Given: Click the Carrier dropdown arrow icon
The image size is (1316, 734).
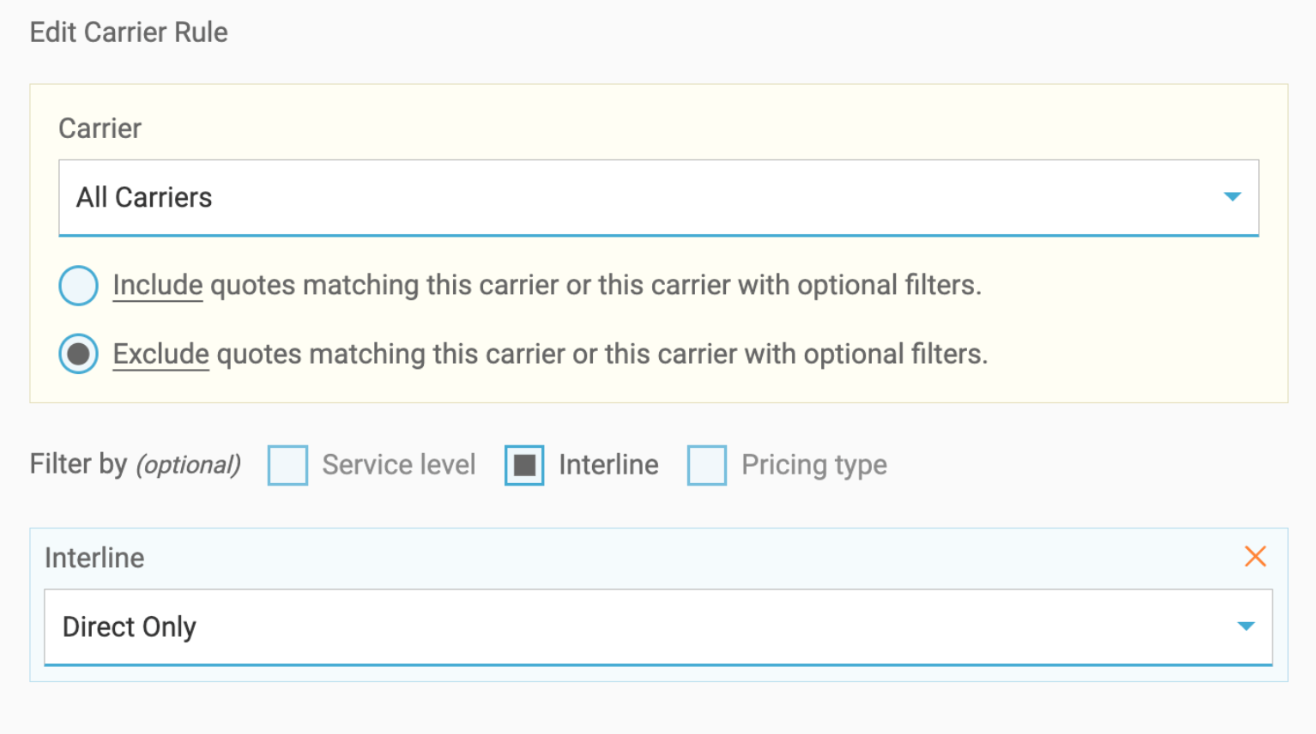Looking at the screenshot, I should tap(1232, 197).
